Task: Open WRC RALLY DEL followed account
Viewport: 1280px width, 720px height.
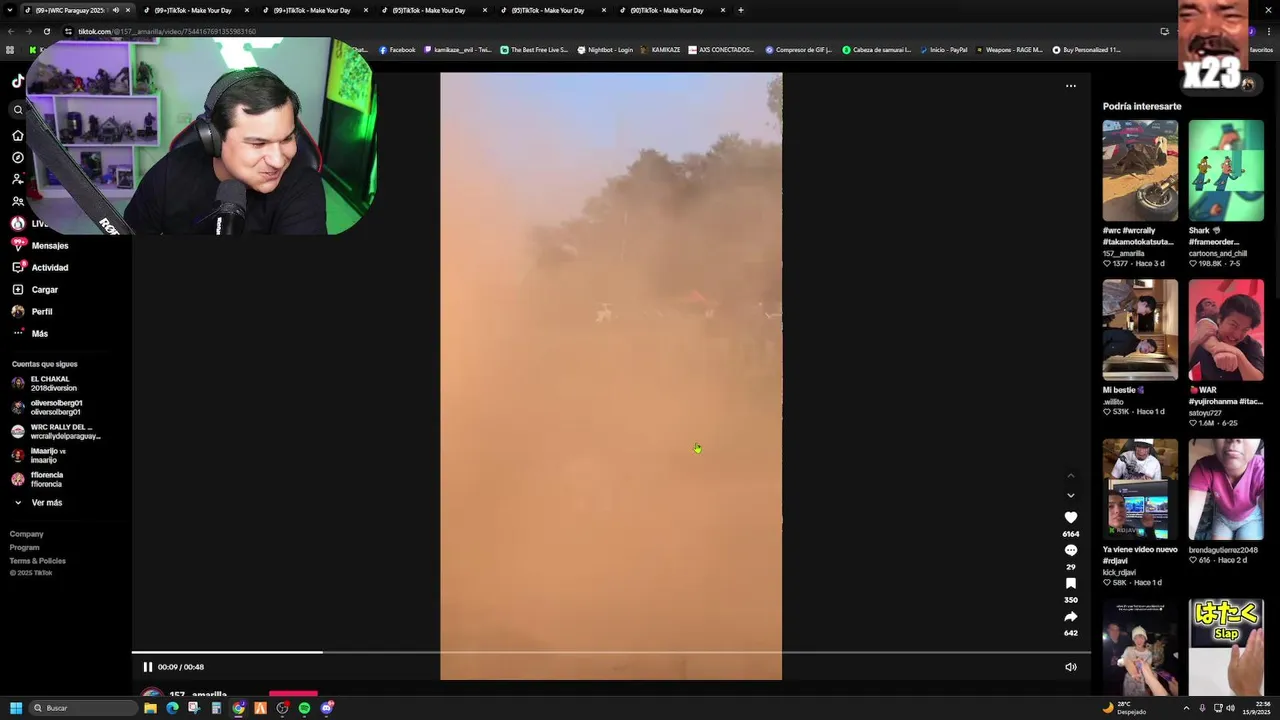Action: [55, 432]
